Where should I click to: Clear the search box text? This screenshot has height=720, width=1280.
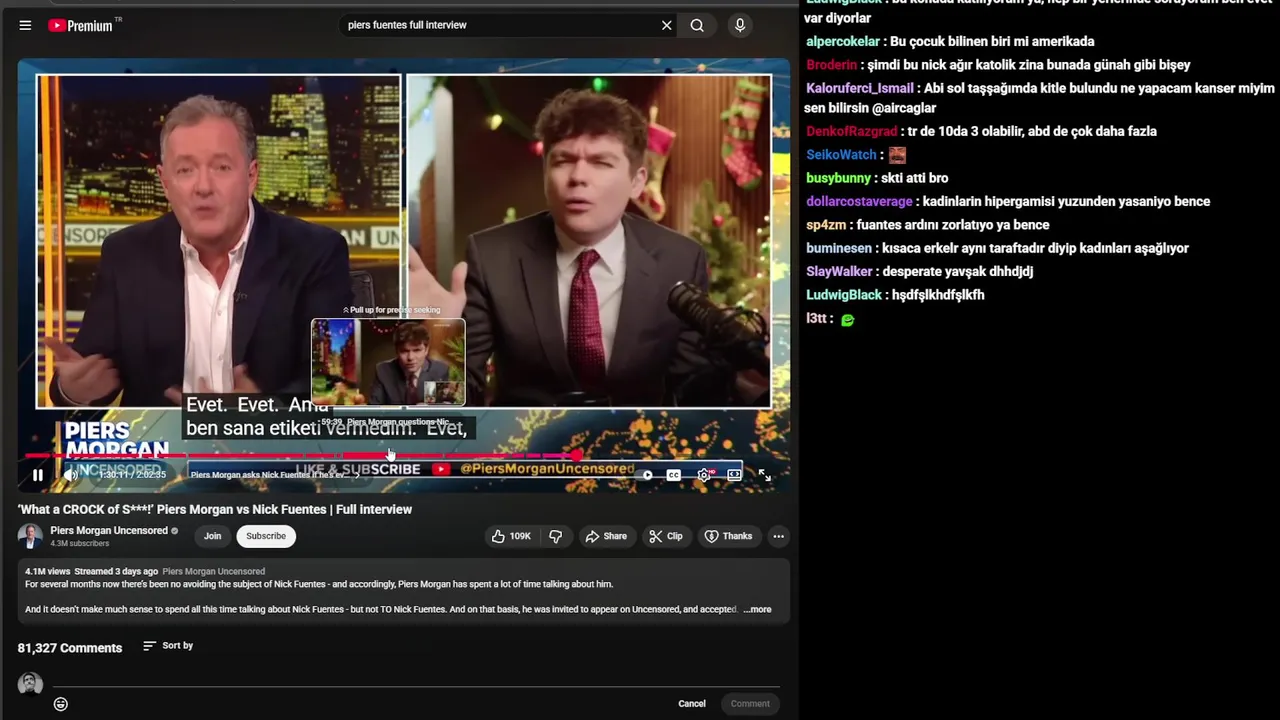tap(666, 25)
